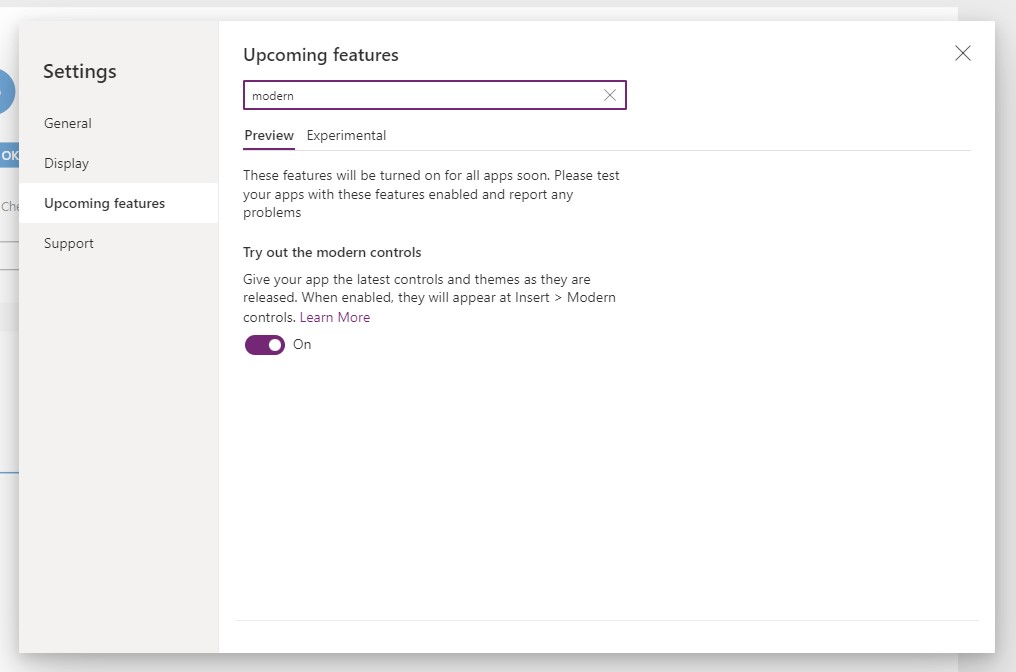Open General settings in the sidebar
Viewport: 1016px width, 672px height.
point(67,123)
